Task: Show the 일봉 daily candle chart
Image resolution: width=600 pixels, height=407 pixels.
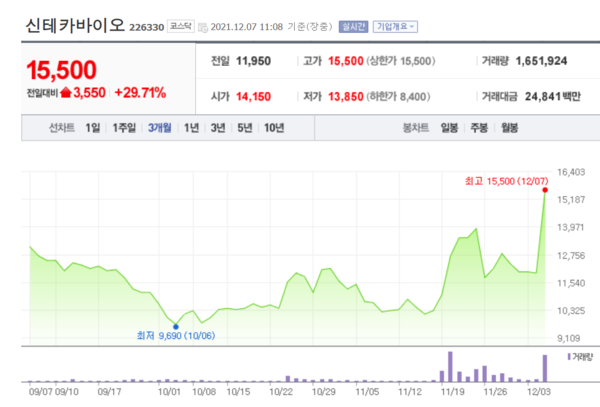Action: click(449, 128)
